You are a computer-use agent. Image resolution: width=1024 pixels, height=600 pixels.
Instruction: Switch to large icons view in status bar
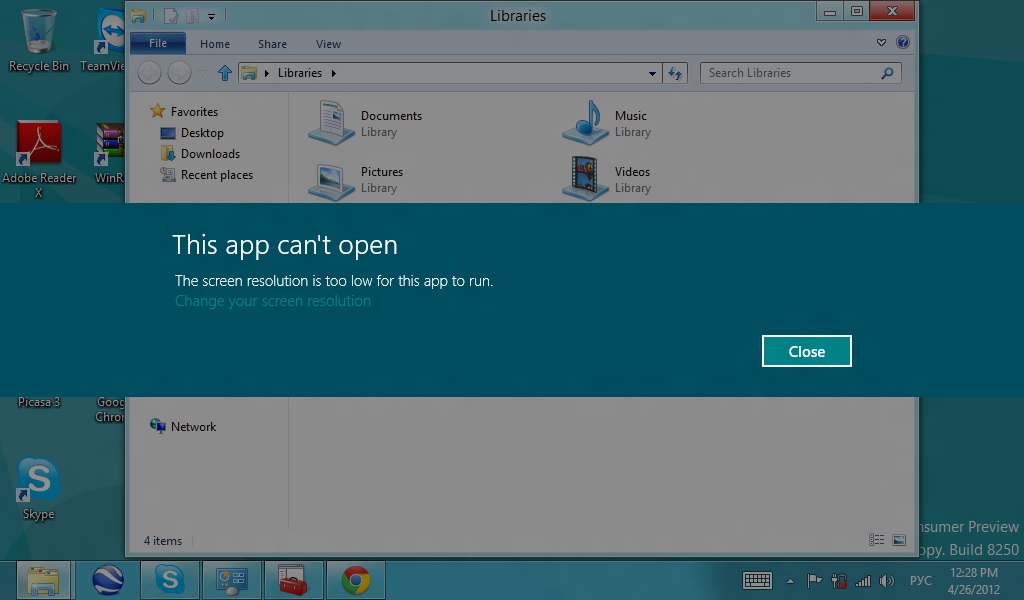tap(899, 540)
